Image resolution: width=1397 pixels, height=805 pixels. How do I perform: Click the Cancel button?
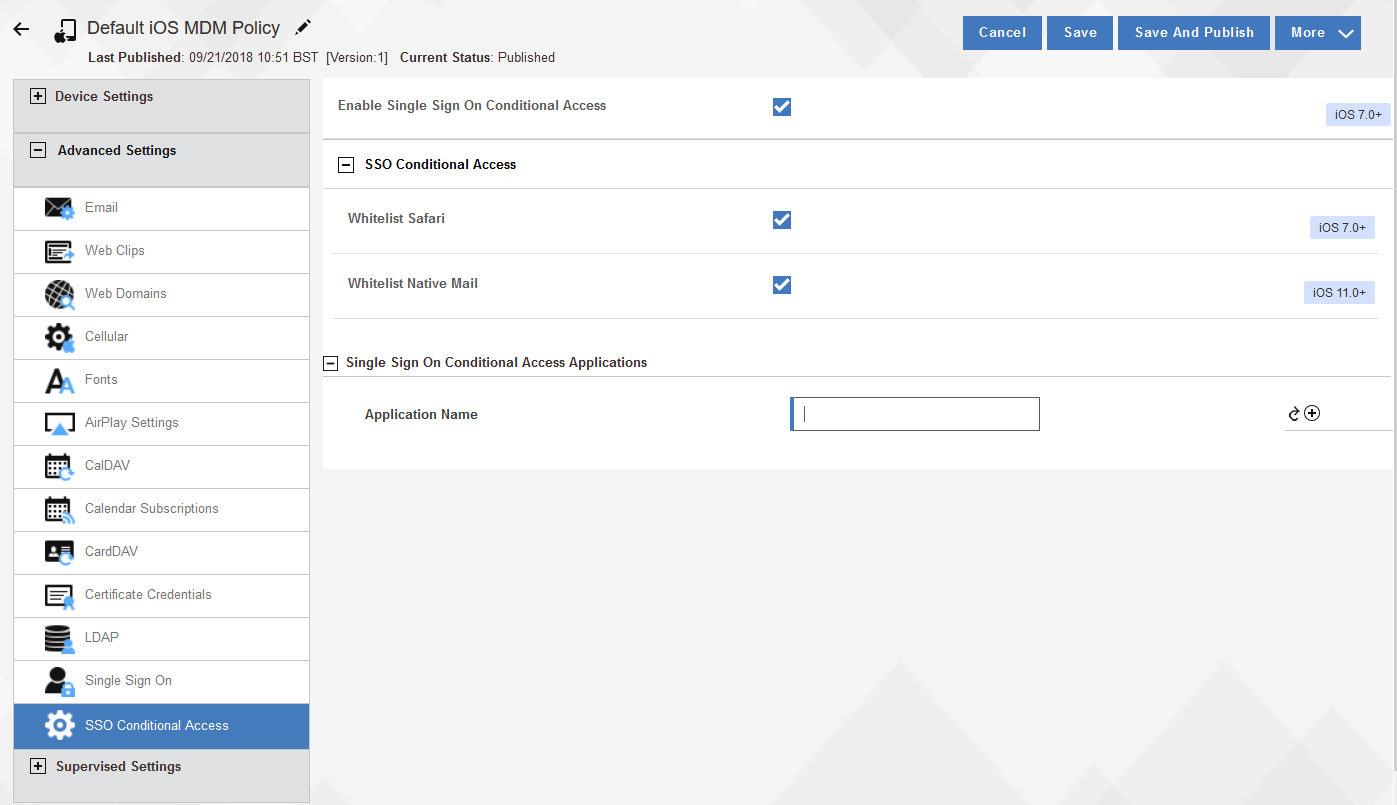1002,32
